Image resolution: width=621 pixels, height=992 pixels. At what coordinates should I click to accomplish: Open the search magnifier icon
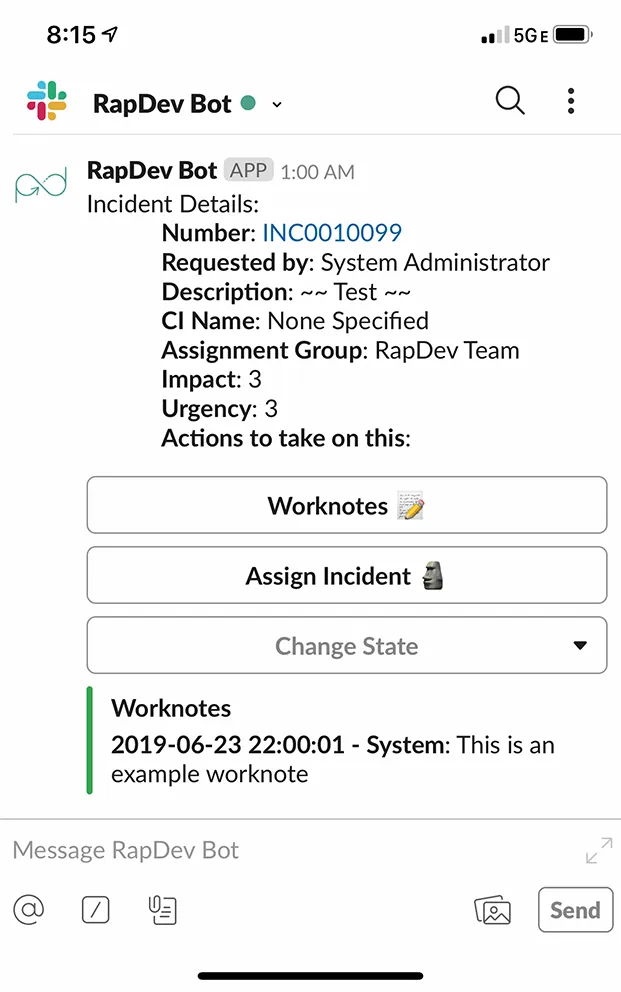510,101
